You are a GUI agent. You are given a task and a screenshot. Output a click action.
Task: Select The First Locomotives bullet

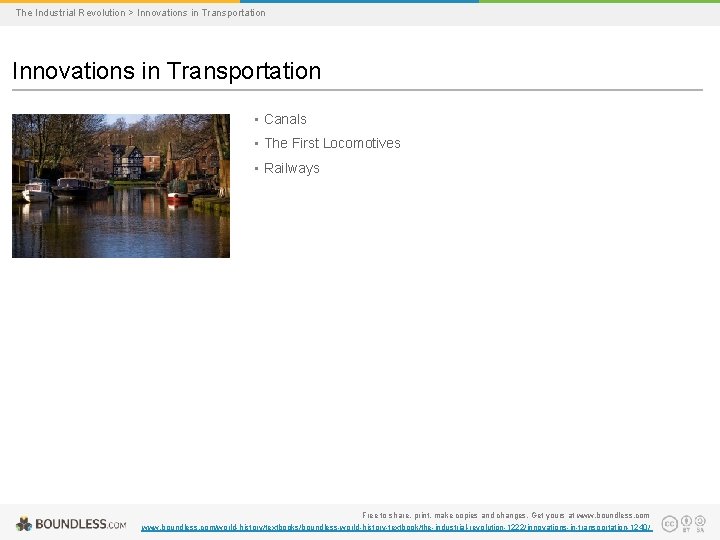click(332, 143)
